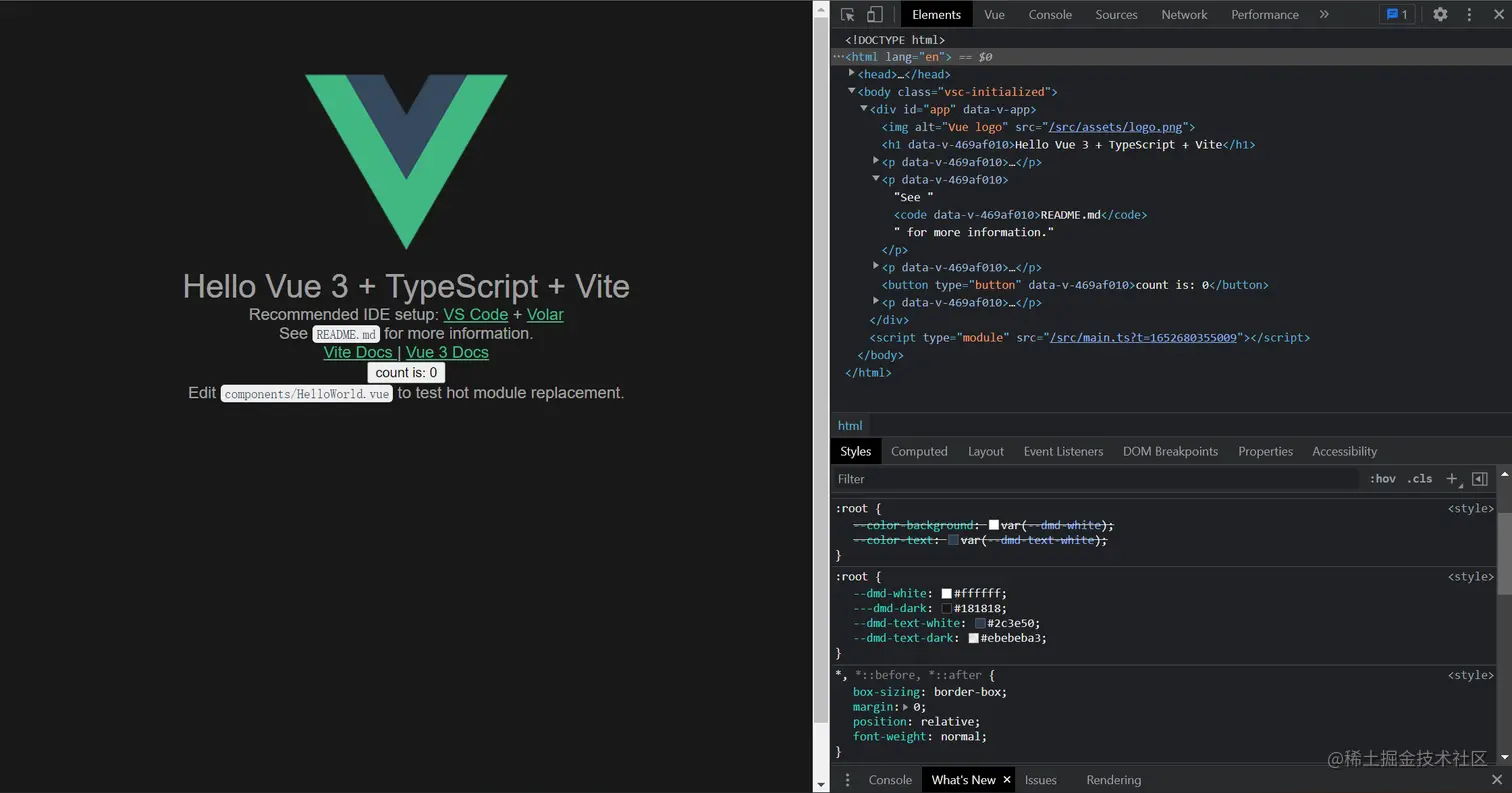This screenshot has width=1512, height=793.
Task: Add a new style rule with plus icon
Action: point(1452,479)
